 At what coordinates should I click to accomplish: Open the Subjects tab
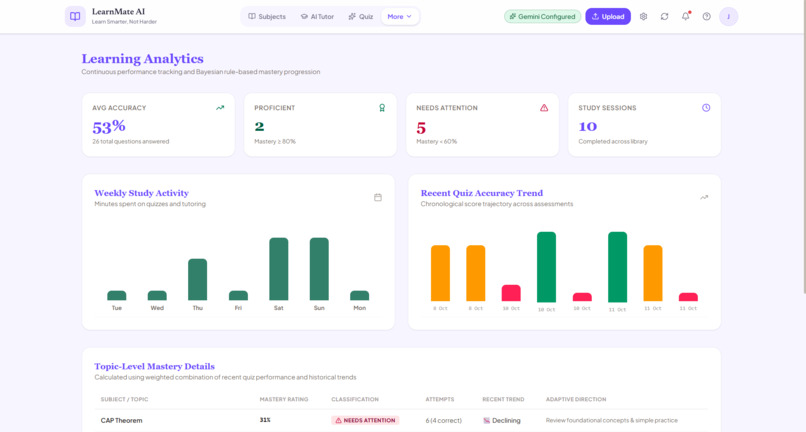267,16
